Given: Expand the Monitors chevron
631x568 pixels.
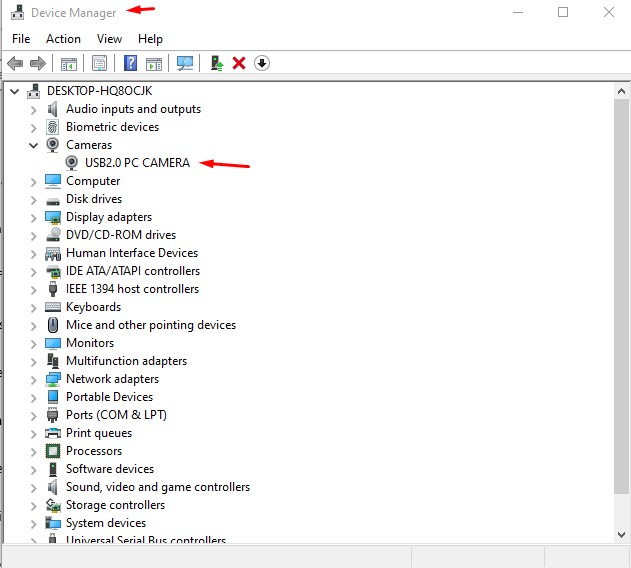Looking at the screenshot, I should pos(34,344).
